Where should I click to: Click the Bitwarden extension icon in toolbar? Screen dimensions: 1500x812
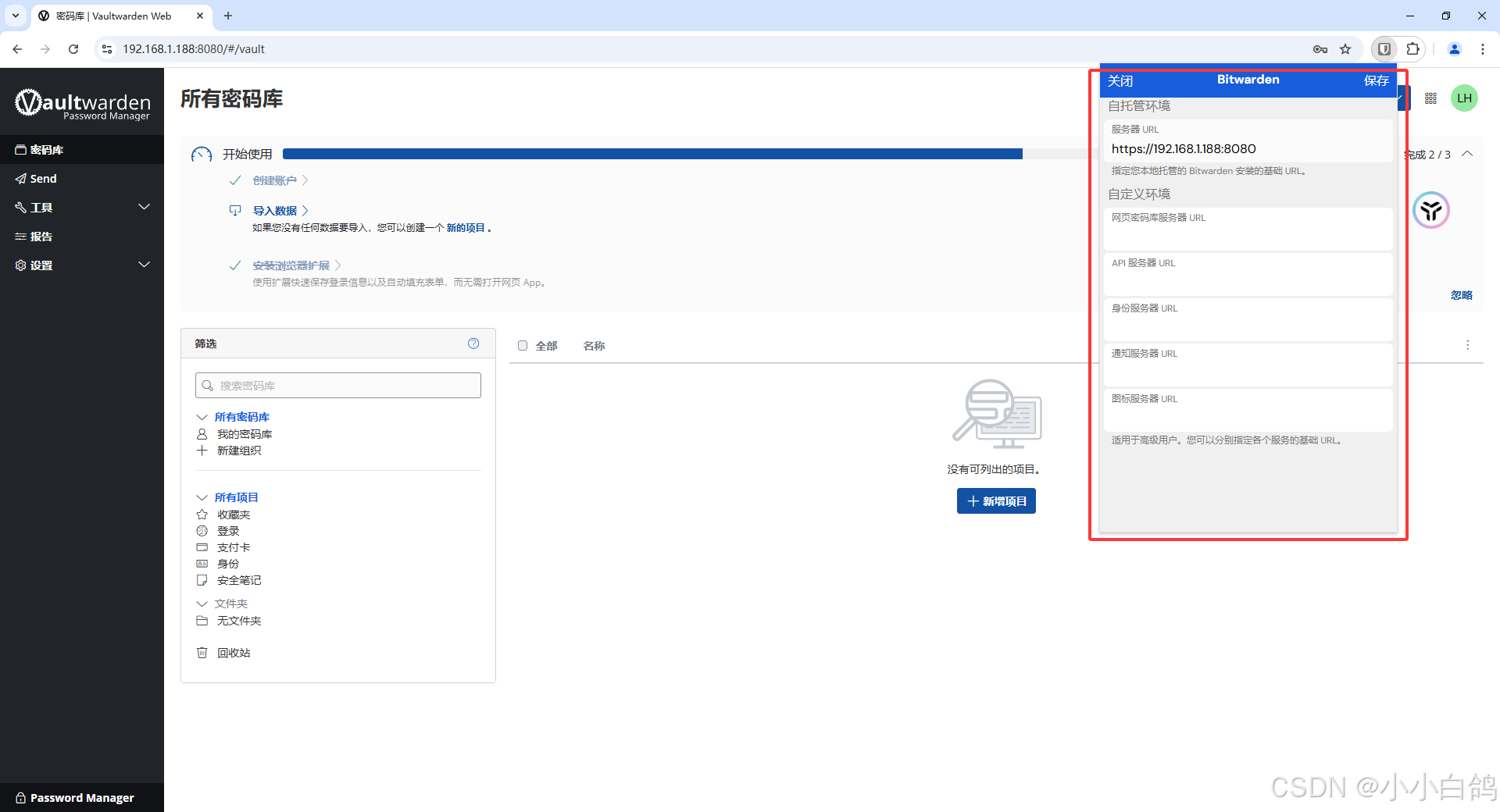point(1384,49)
